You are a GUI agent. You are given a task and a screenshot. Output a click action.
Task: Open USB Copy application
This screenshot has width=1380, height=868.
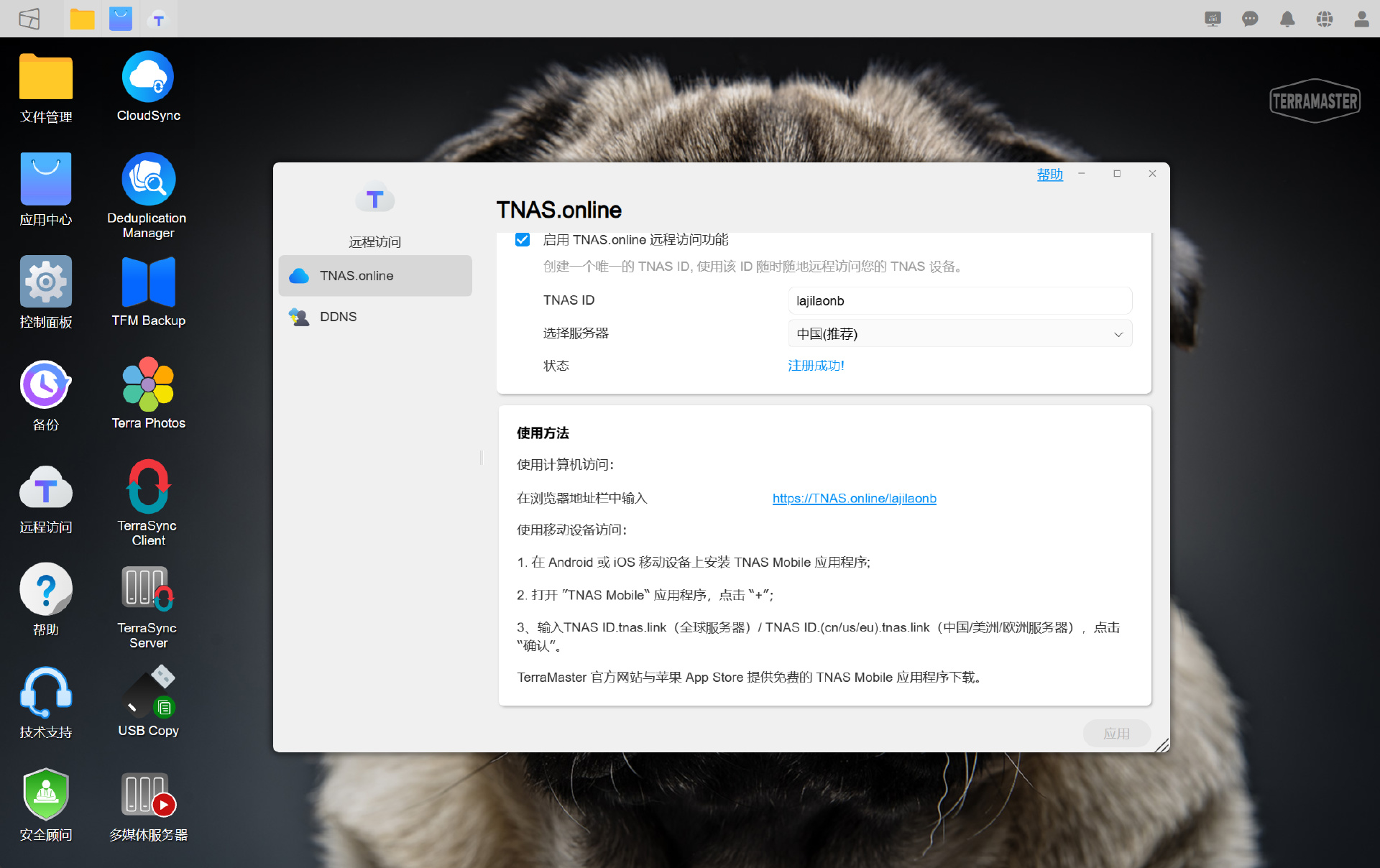tap(148, 693)
